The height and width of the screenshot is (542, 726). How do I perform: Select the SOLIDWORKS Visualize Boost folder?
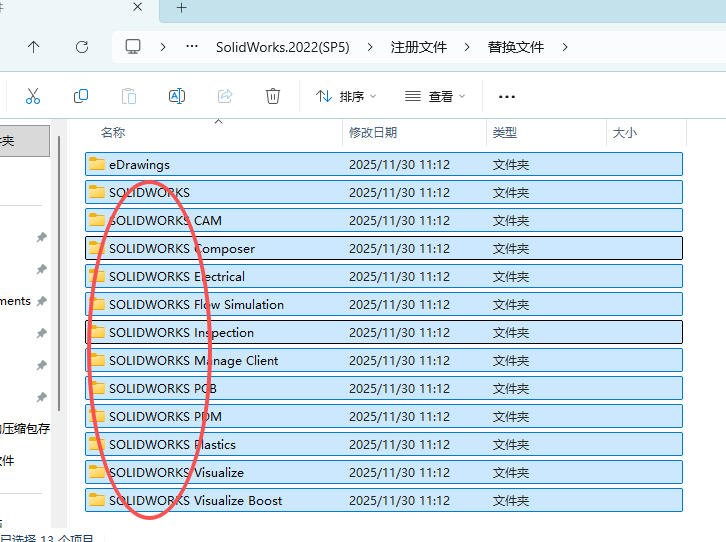click(384, 500)
